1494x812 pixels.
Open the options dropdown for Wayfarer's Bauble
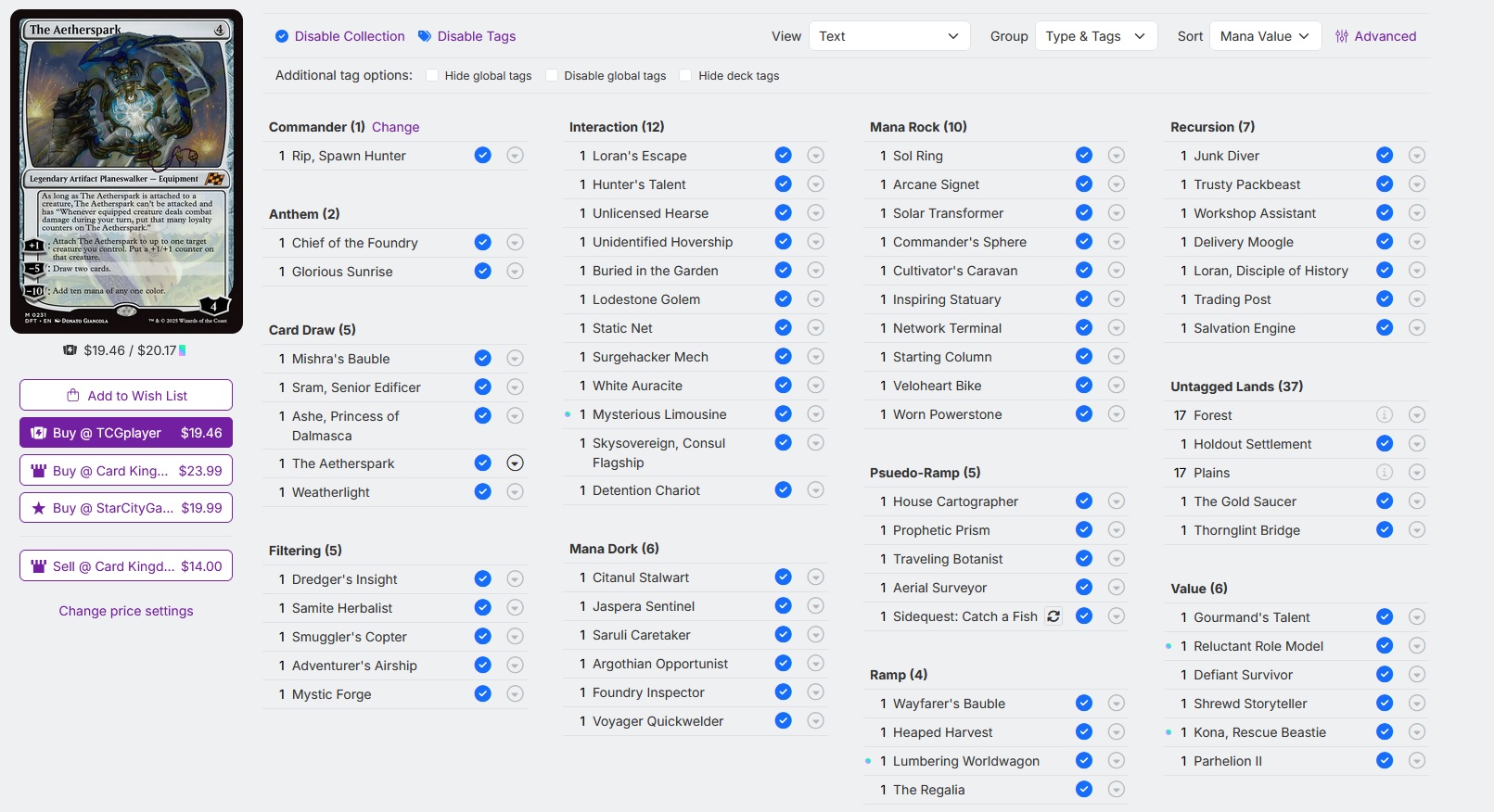(1117, 704)
